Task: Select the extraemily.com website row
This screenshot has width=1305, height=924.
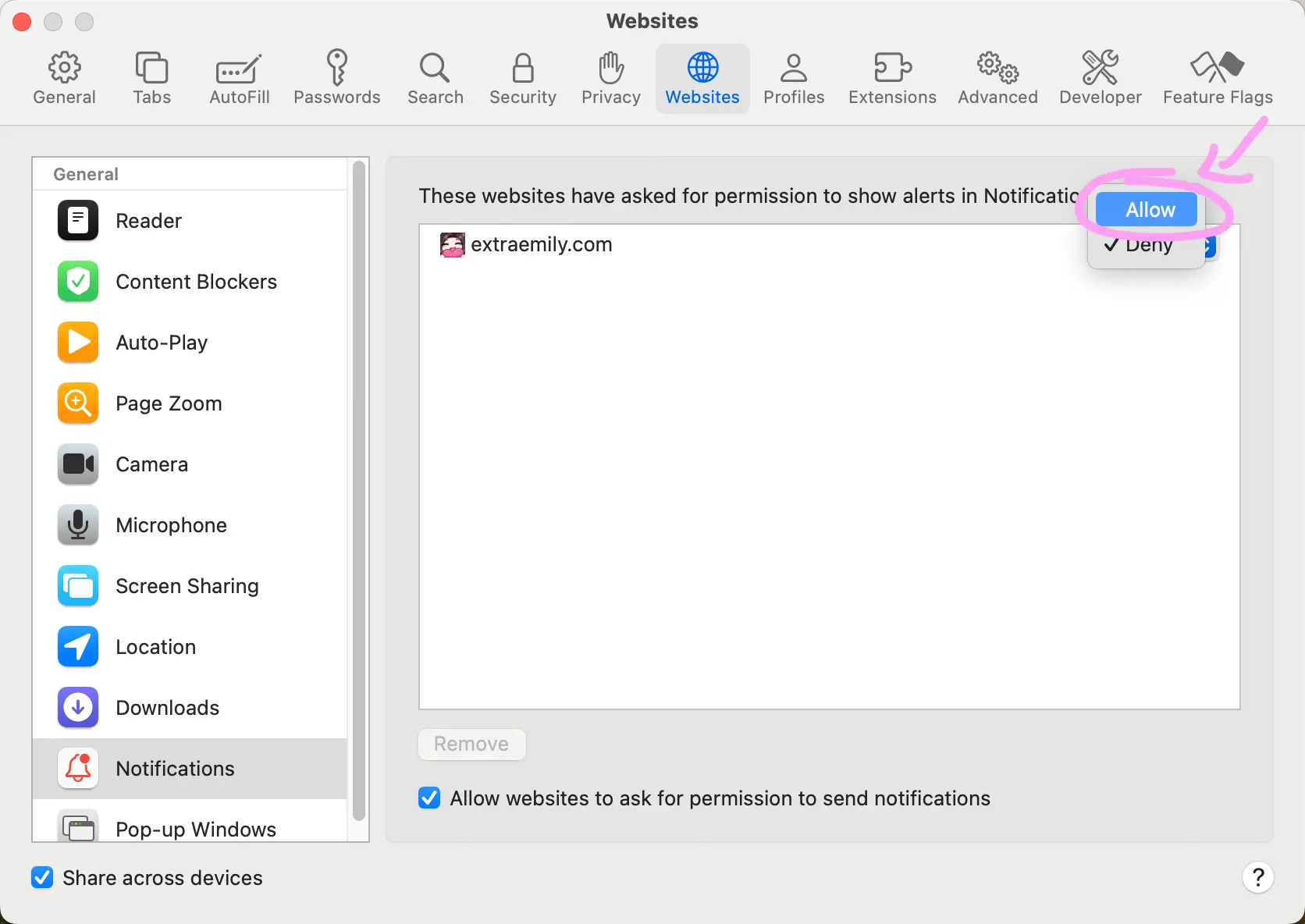Action: (x=702, y=245)
